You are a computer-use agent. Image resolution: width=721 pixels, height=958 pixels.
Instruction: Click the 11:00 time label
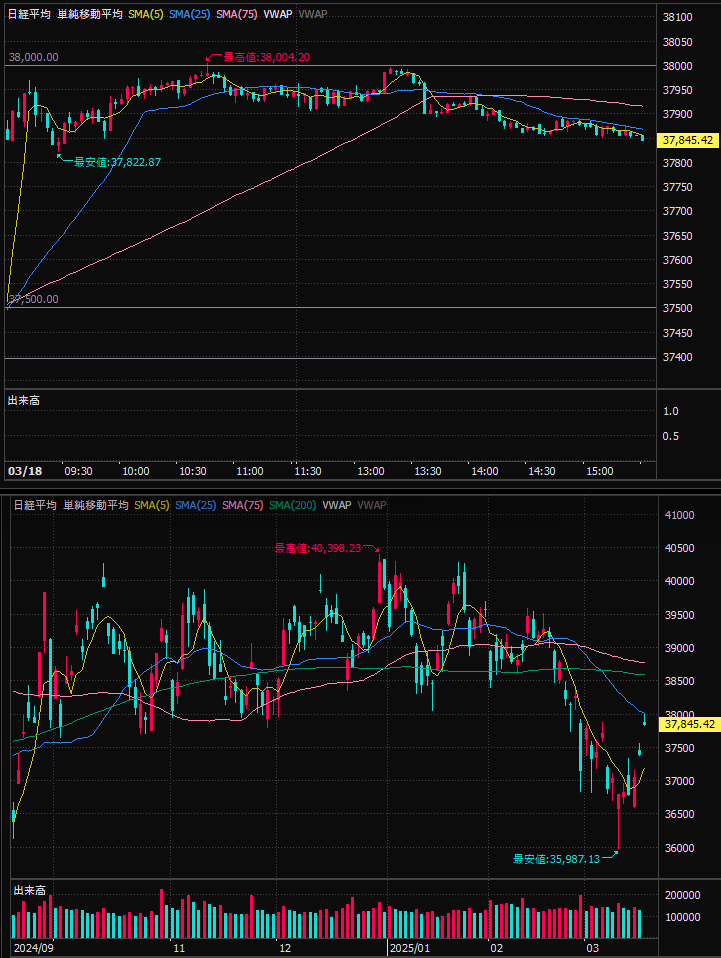250,471
